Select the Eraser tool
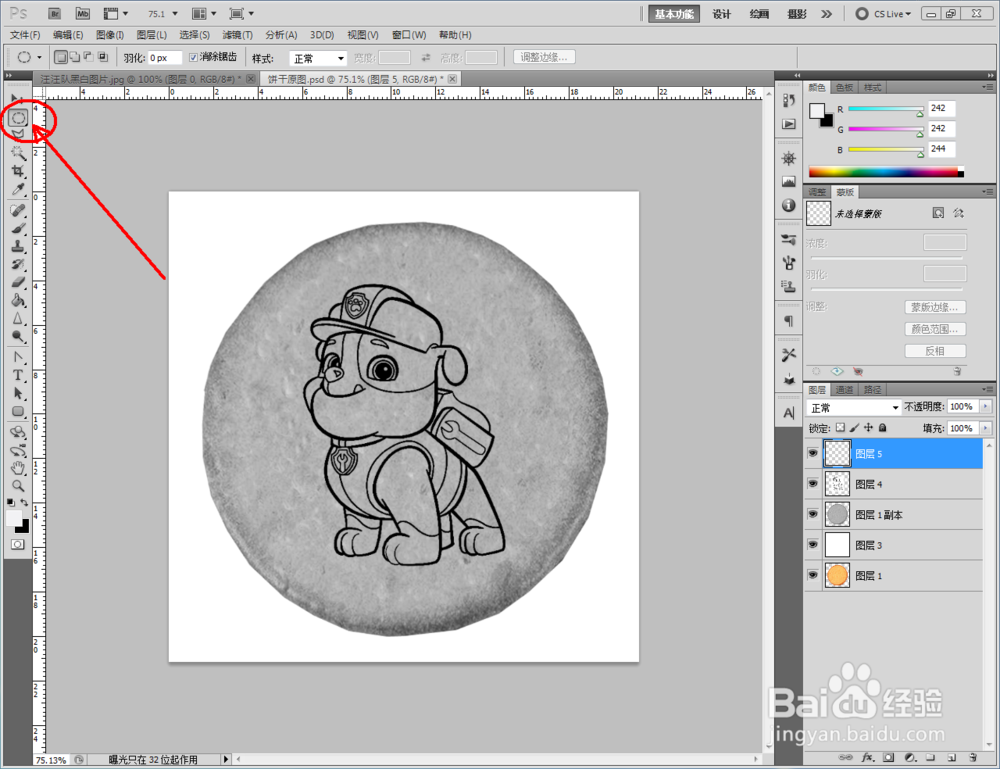This screenshot has height=769, width=1000. (x=18, y=282)
